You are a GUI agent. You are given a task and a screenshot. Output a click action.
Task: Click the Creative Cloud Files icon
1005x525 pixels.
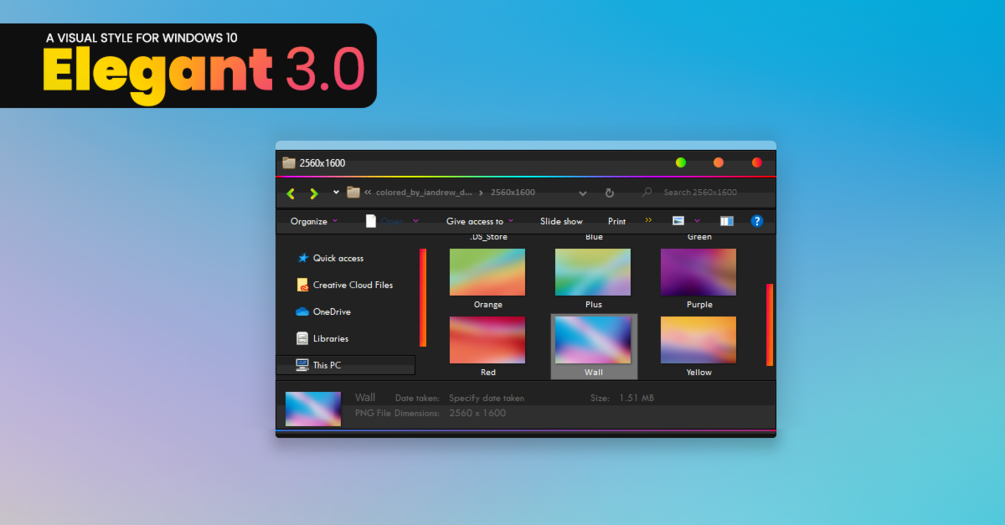(x=302, y=285)
